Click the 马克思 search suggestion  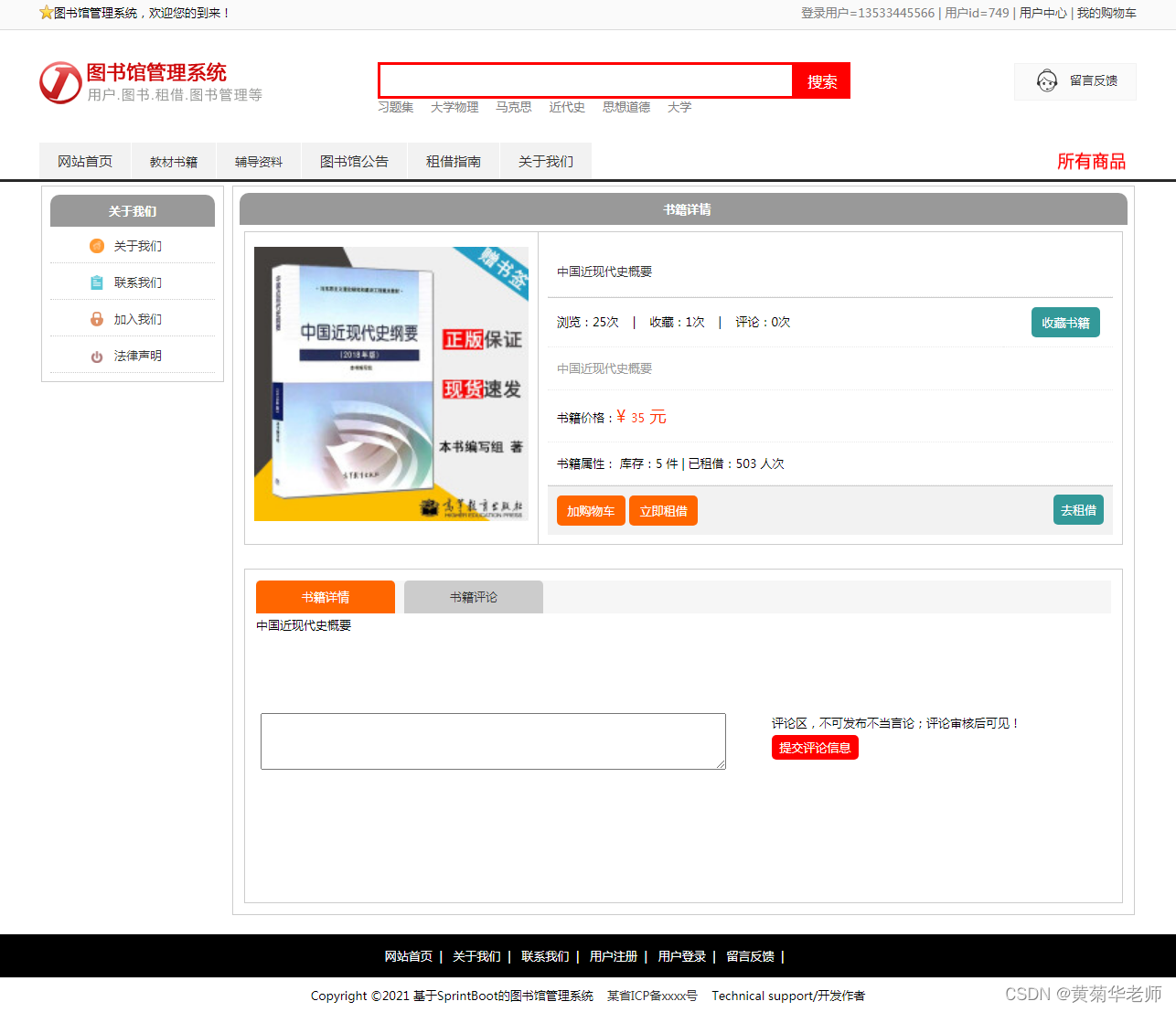tap(514, 107)
